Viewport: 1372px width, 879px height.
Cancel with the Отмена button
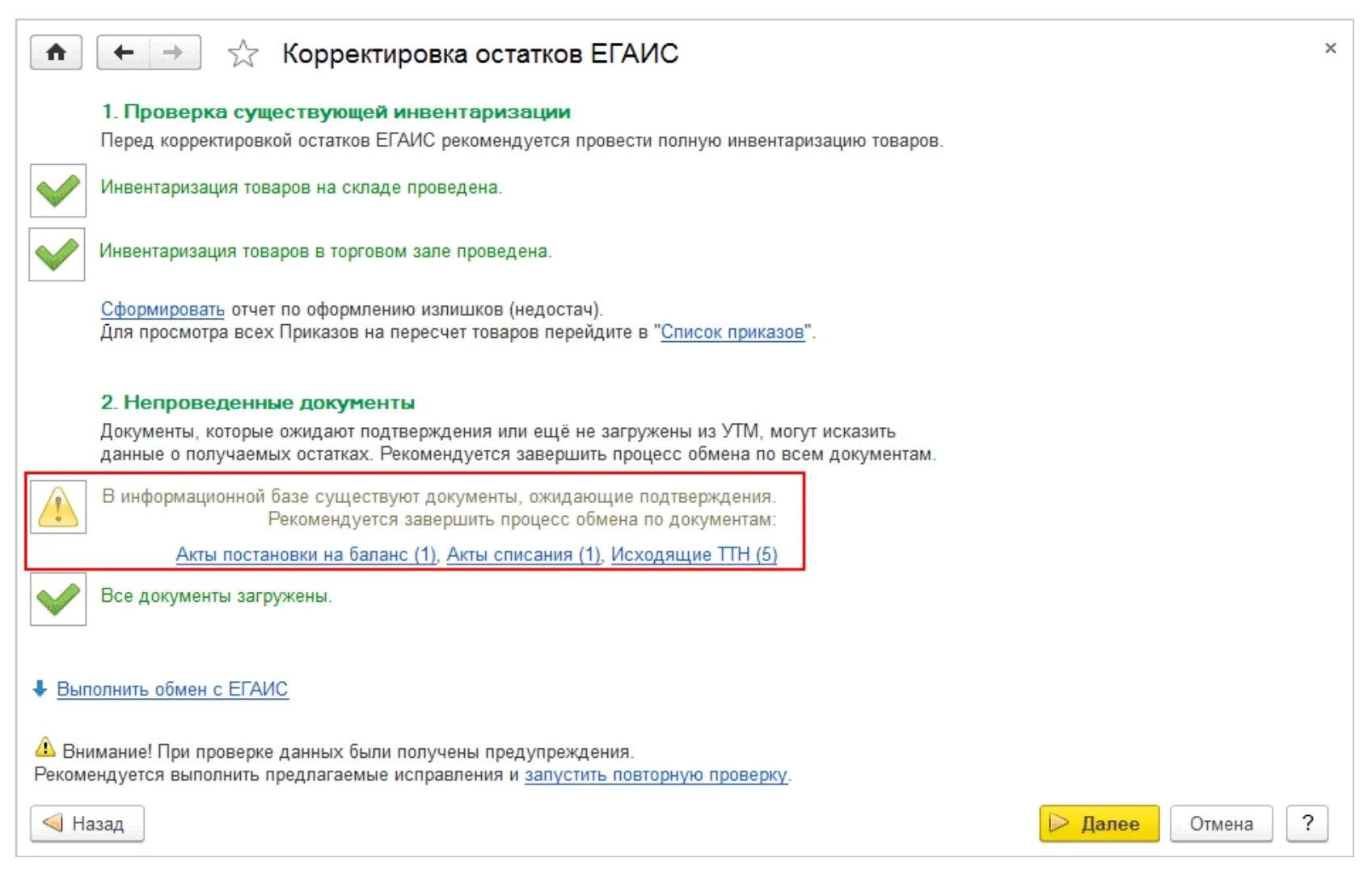1221,824
